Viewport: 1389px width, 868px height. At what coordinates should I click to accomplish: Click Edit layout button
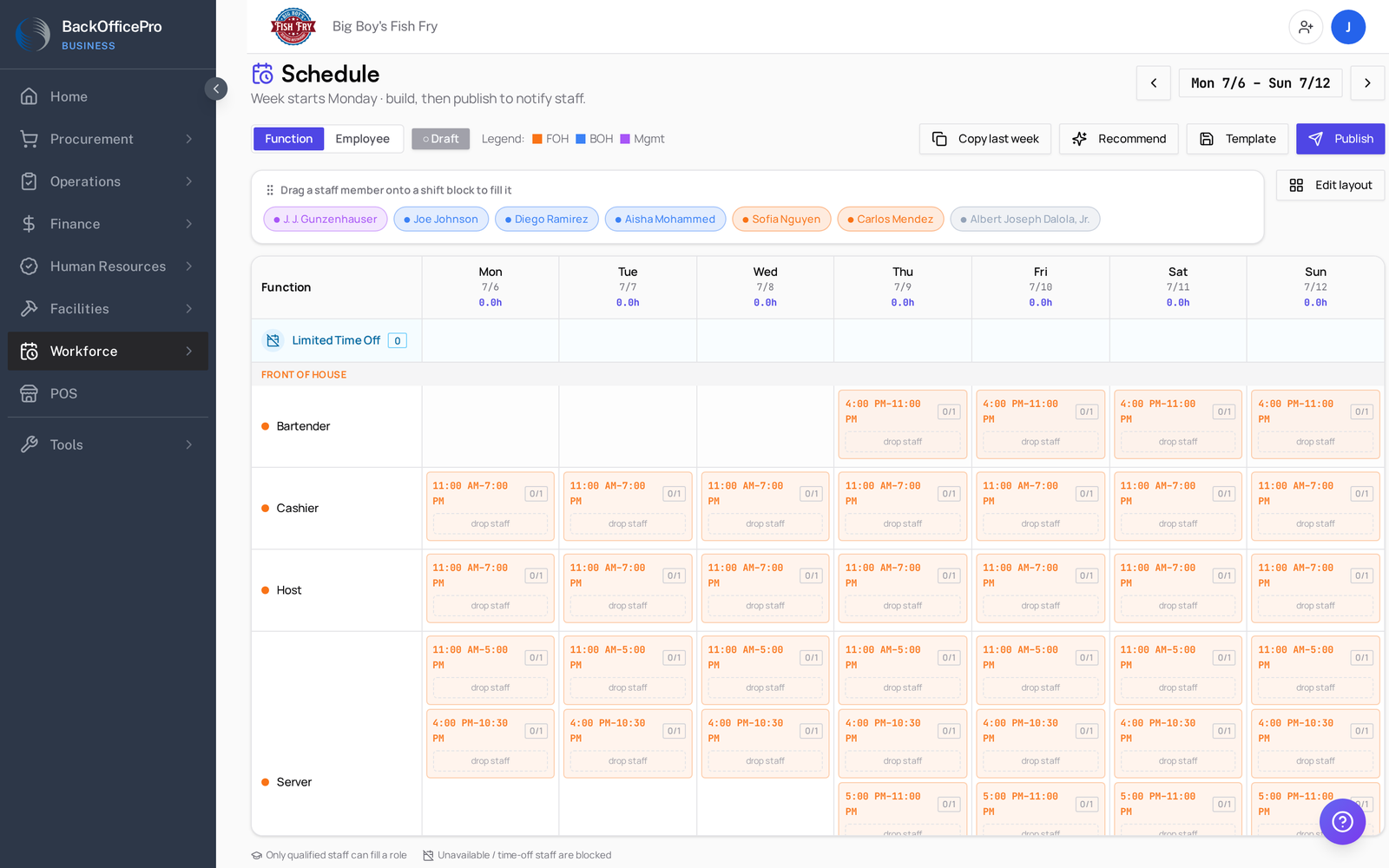pos(1330,185)
